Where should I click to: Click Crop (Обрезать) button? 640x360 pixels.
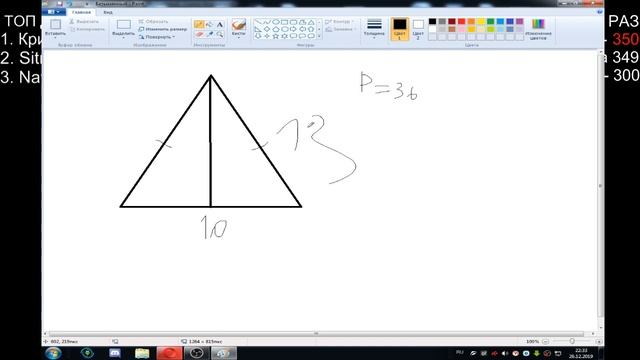(x=153, y=22)
